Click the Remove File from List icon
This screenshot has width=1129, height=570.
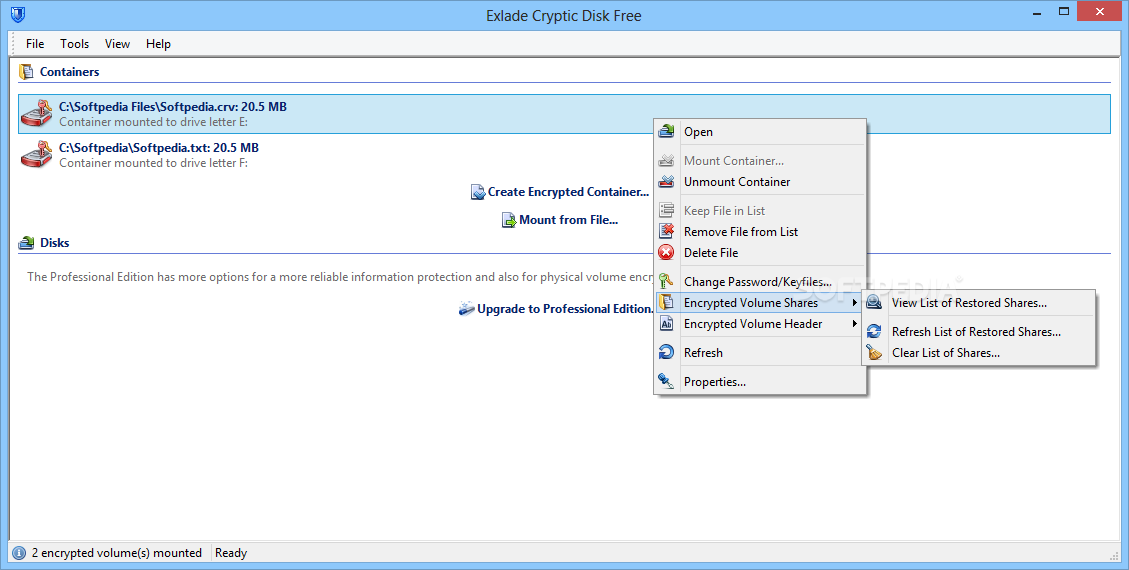667,231
